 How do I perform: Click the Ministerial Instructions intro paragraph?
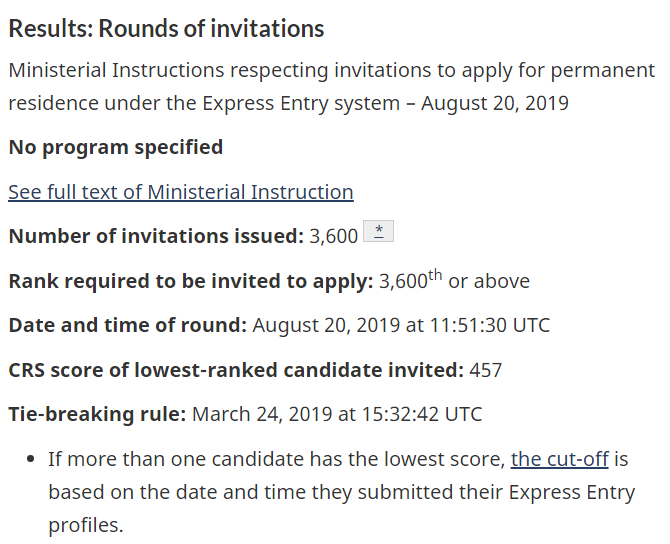332,87
